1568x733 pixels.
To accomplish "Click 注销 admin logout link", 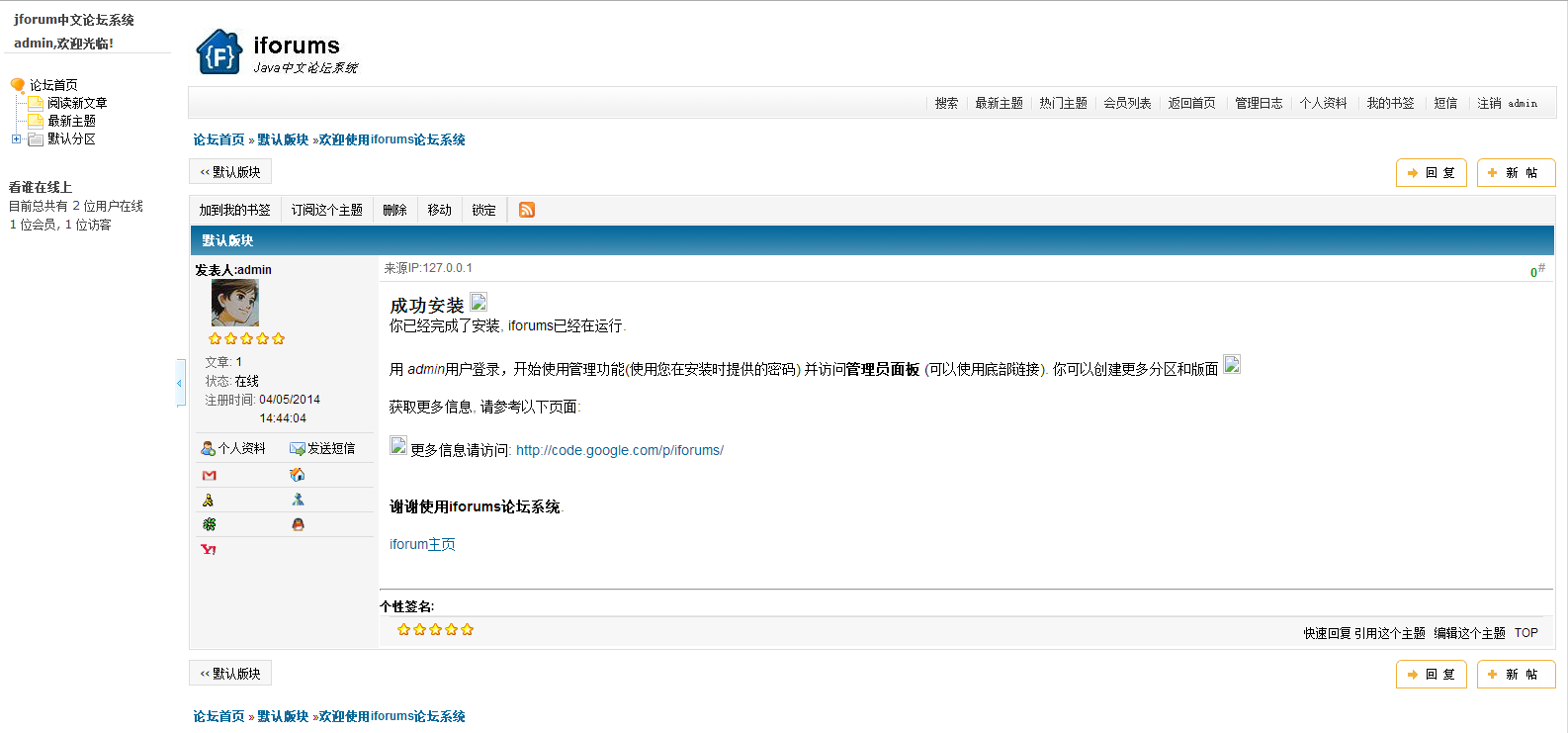I will click(x=1507, y=103).
